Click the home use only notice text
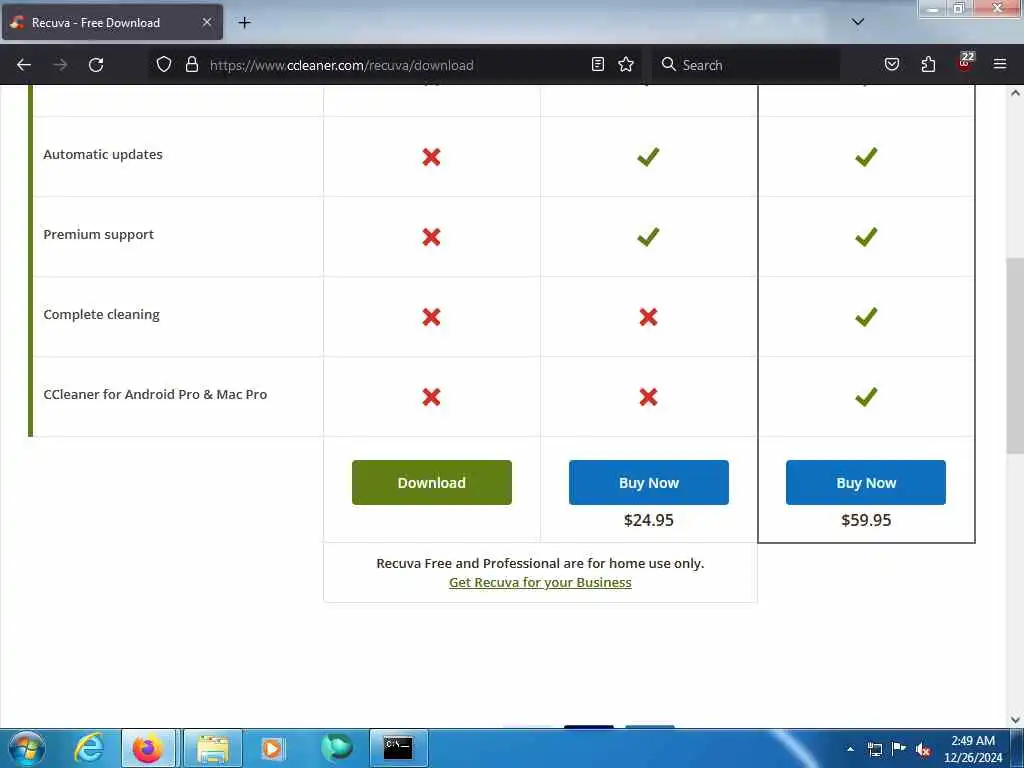This screenshot has width=1024, height=768. tap(540, 563)
